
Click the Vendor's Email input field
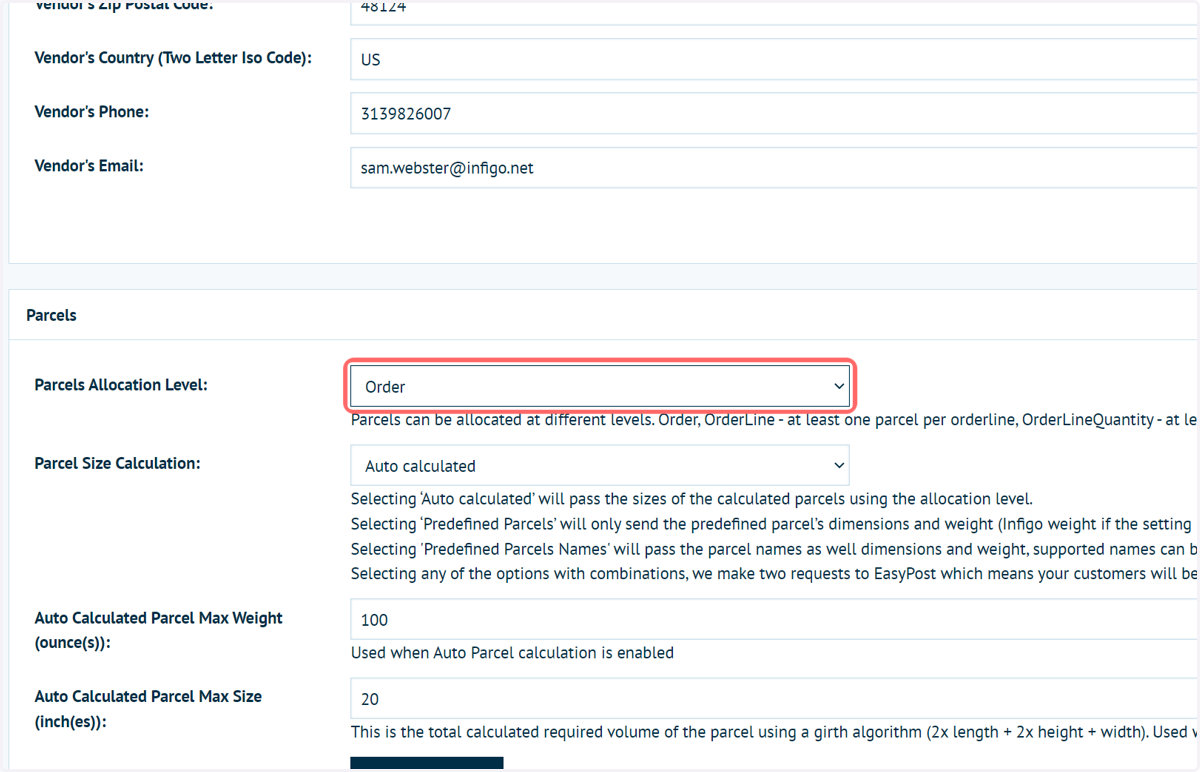pos(775,168)
